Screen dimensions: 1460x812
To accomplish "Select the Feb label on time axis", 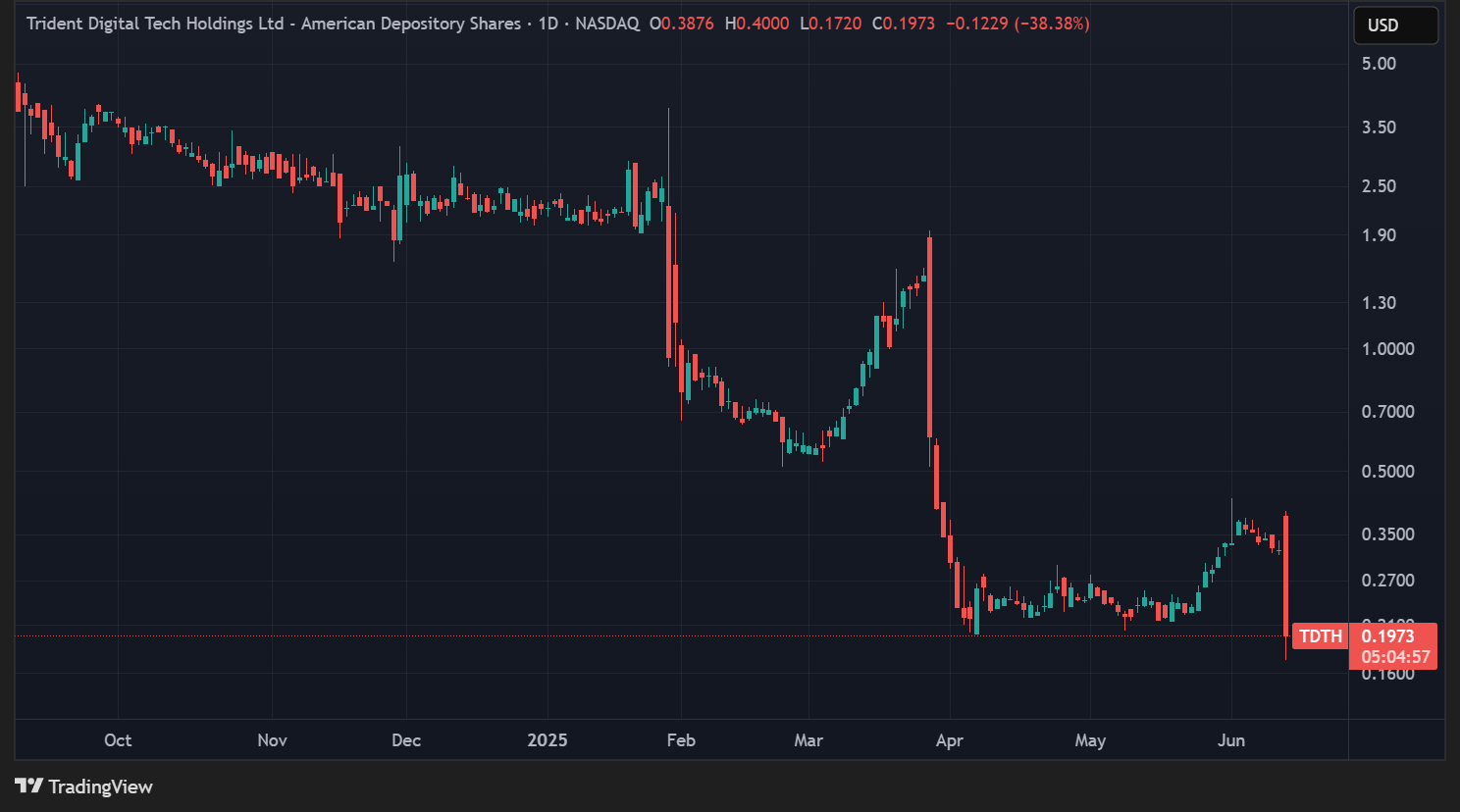I will (681, 740).
